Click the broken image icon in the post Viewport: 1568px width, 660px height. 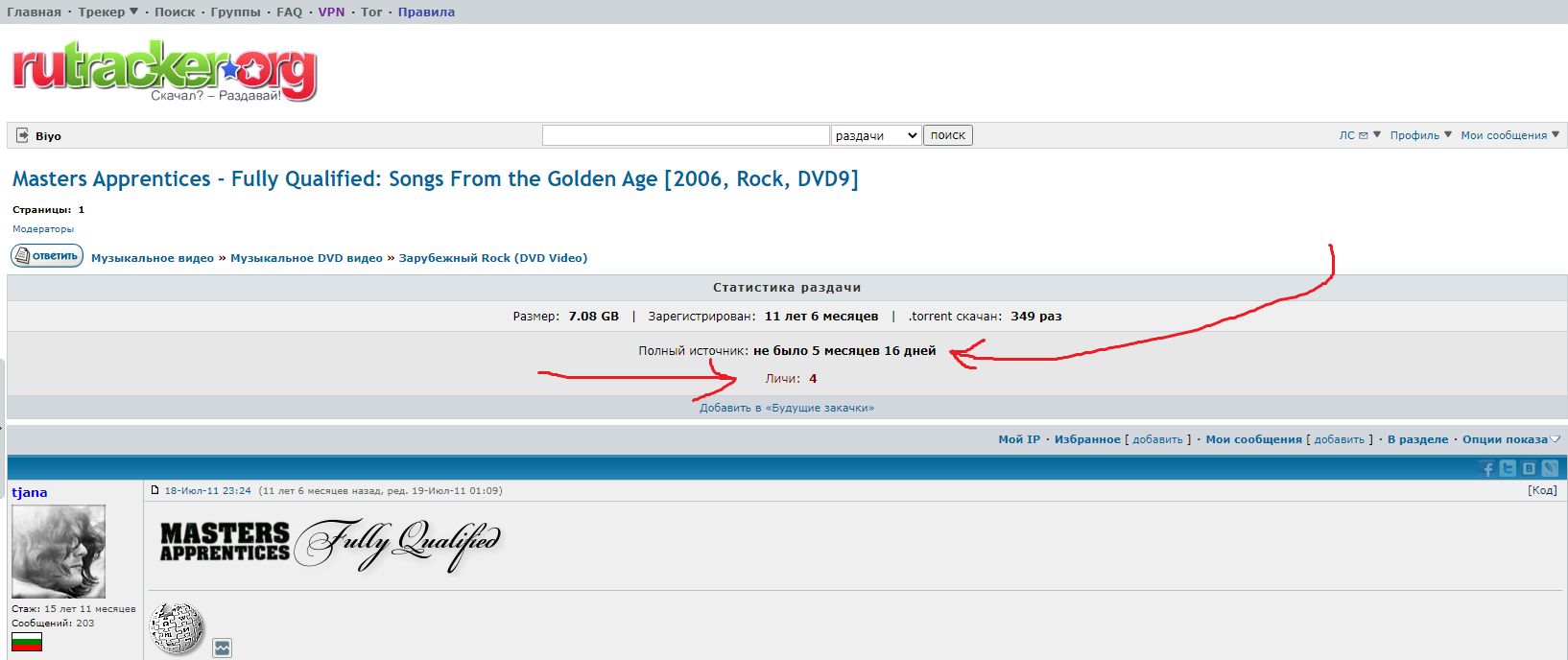pyautogui.click(x=223, y=648)
